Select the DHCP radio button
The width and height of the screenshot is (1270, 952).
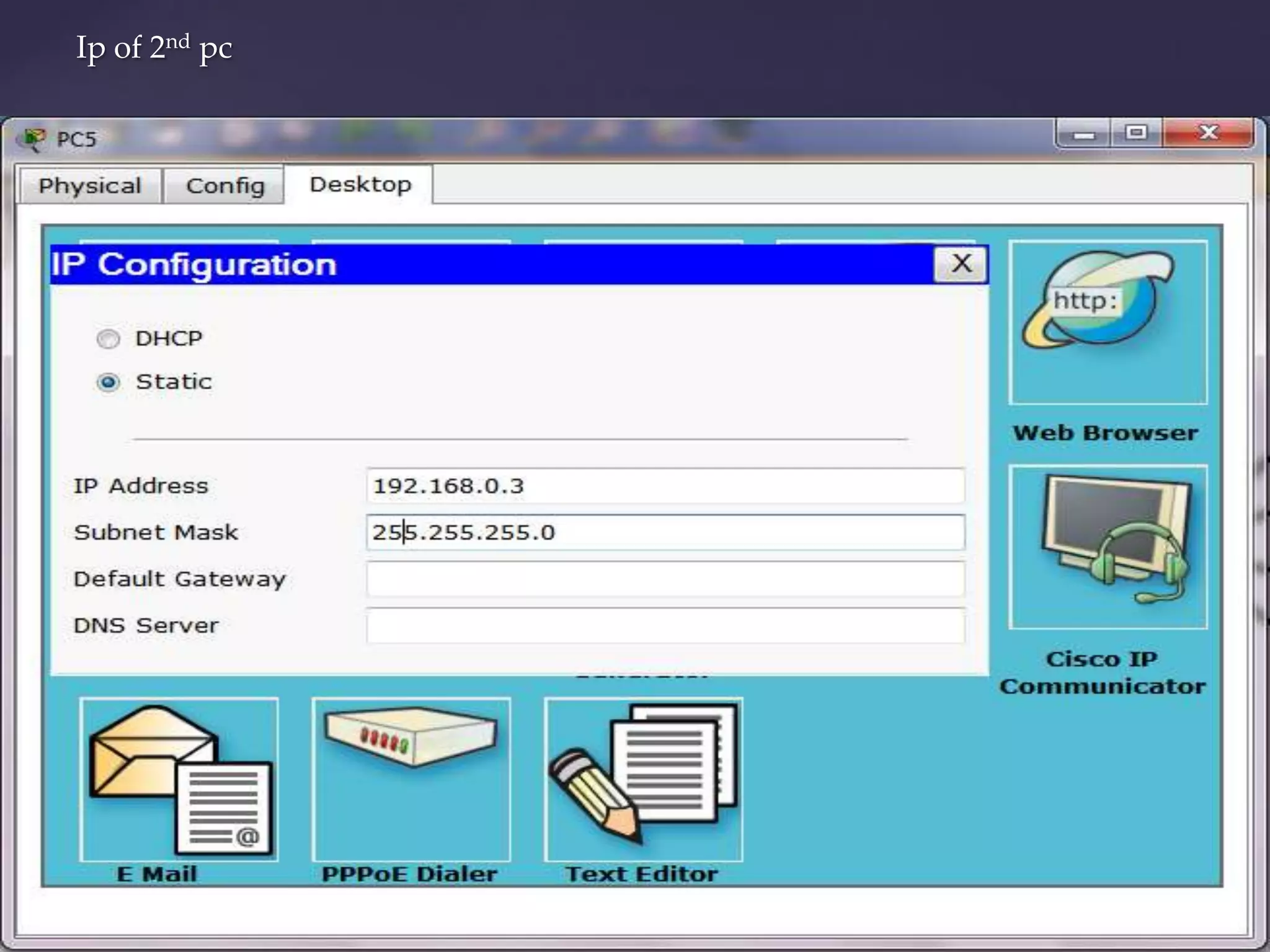109,339
